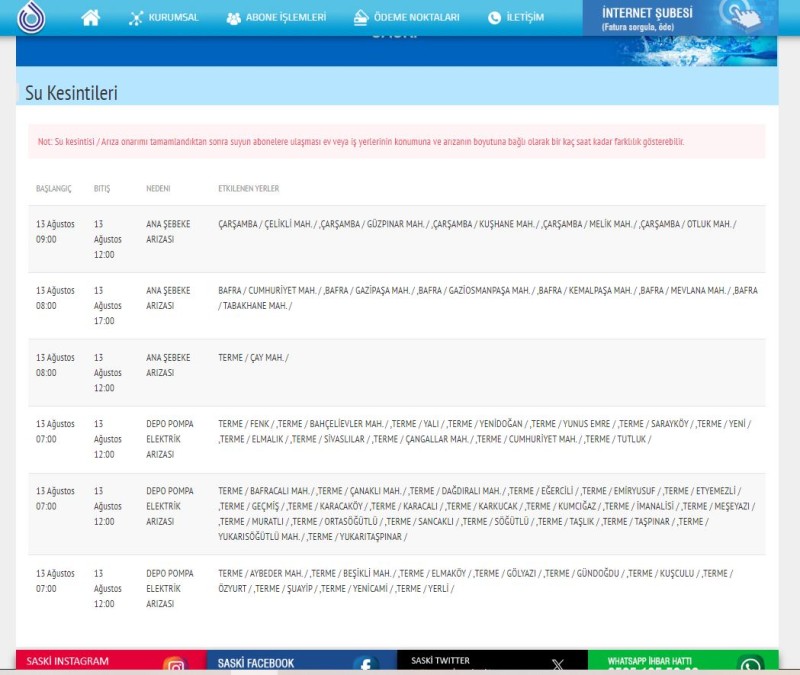Open the Abone İşlemleri menu

(x=276, y=18)
